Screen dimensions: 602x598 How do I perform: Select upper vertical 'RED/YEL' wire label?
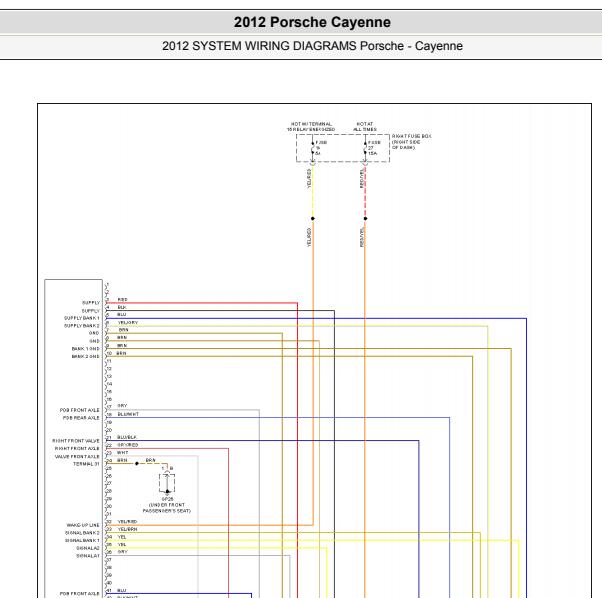[x=361, y=179]
